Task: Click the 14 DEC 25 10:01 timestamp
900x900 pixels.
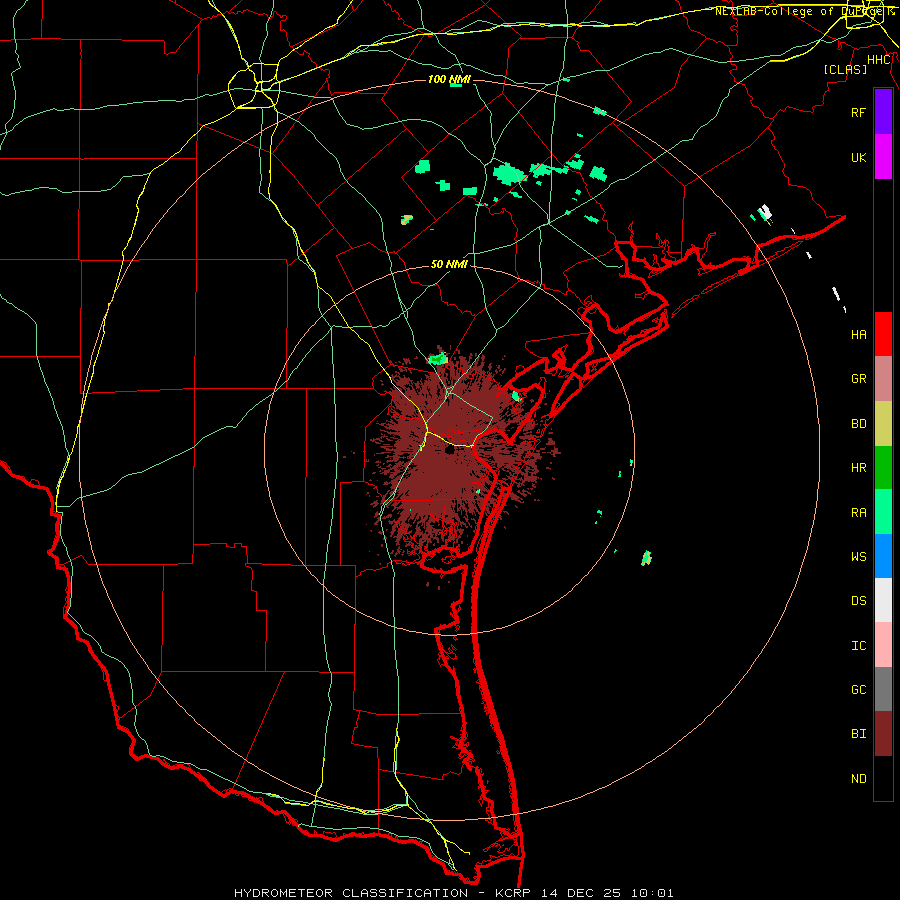Action: coord(609,893)
